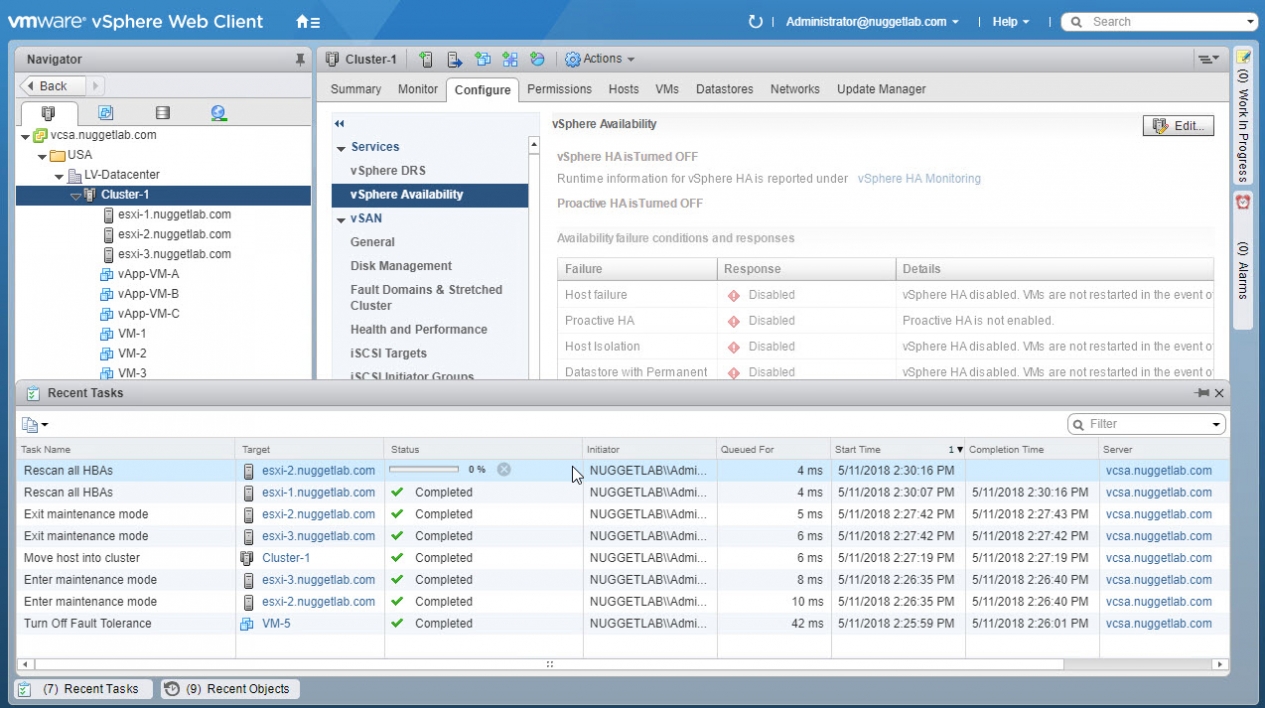
Task: Click the Add Host toolbar icon
Action: (427, 60)
